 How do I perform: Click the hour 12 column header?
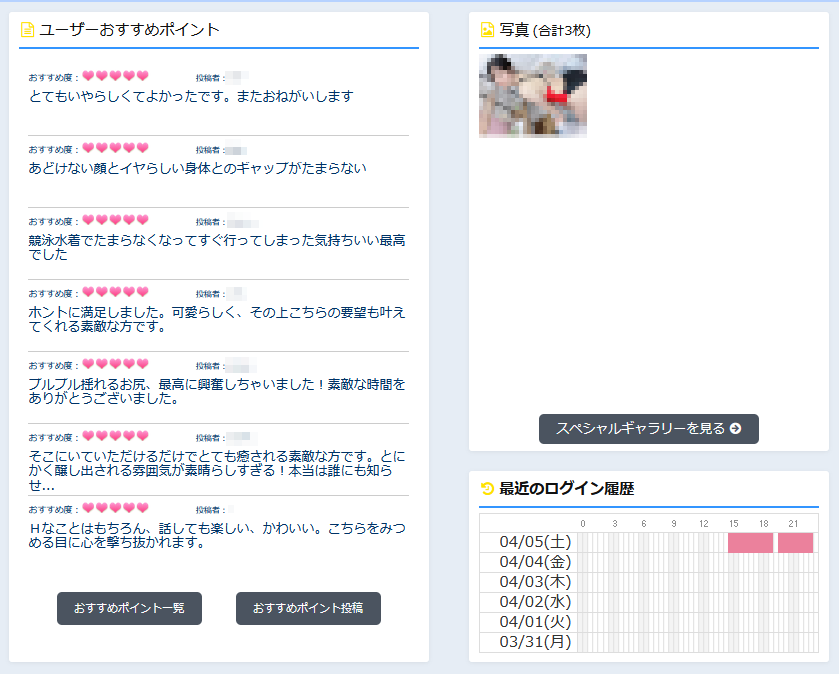click(704, 524)
